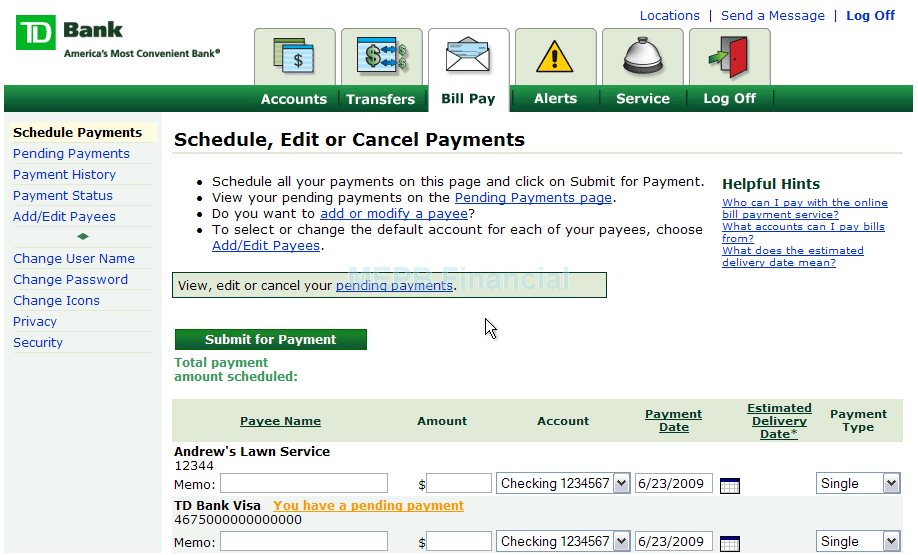
Task: Click amount field for TD Bank Visa
Action: click(x=459, y=542)
